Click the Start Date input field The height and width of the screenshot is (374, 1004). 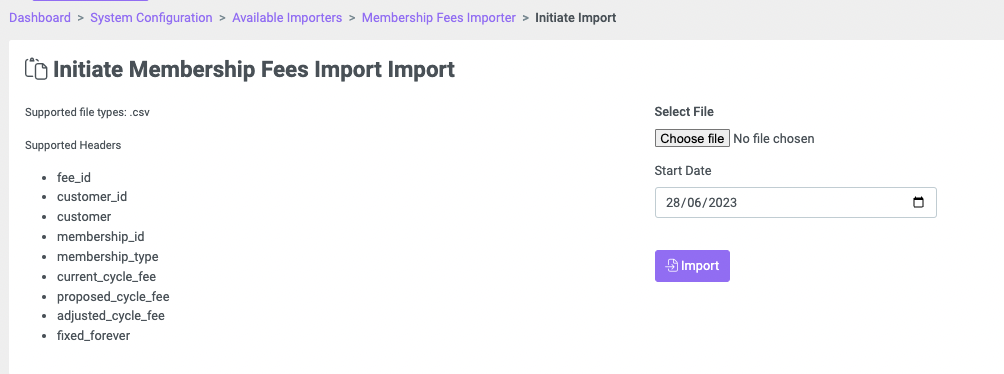tap(795, 202)
